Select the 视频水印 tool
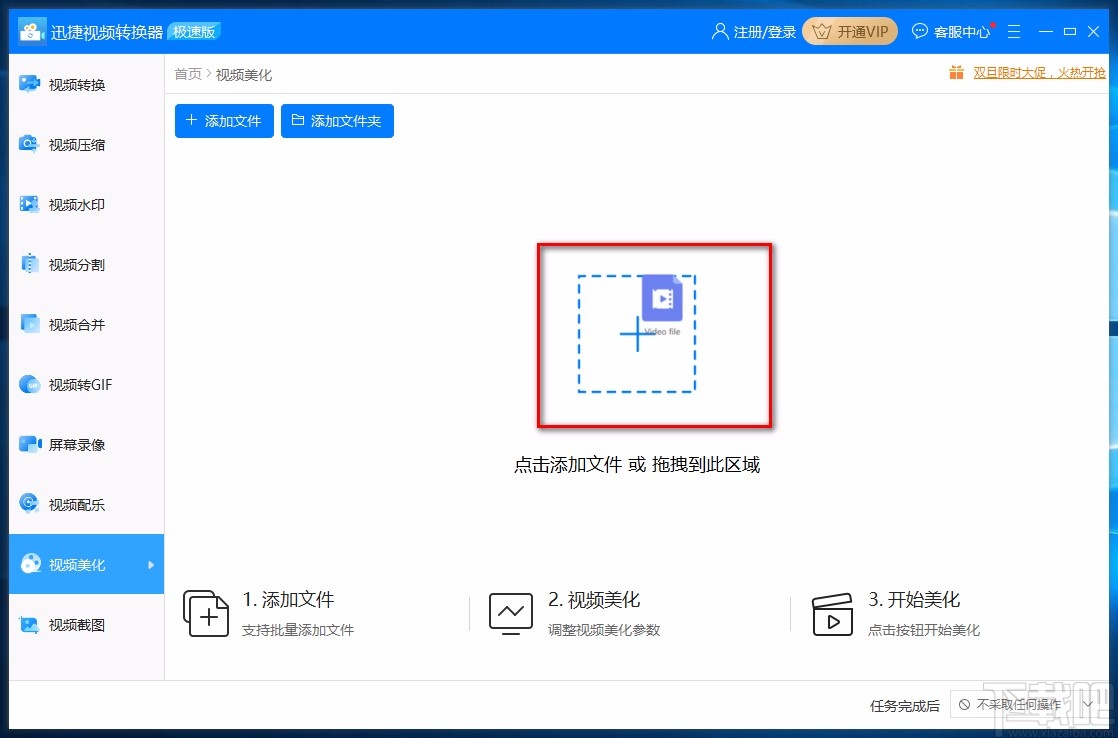 click(64, 204)
